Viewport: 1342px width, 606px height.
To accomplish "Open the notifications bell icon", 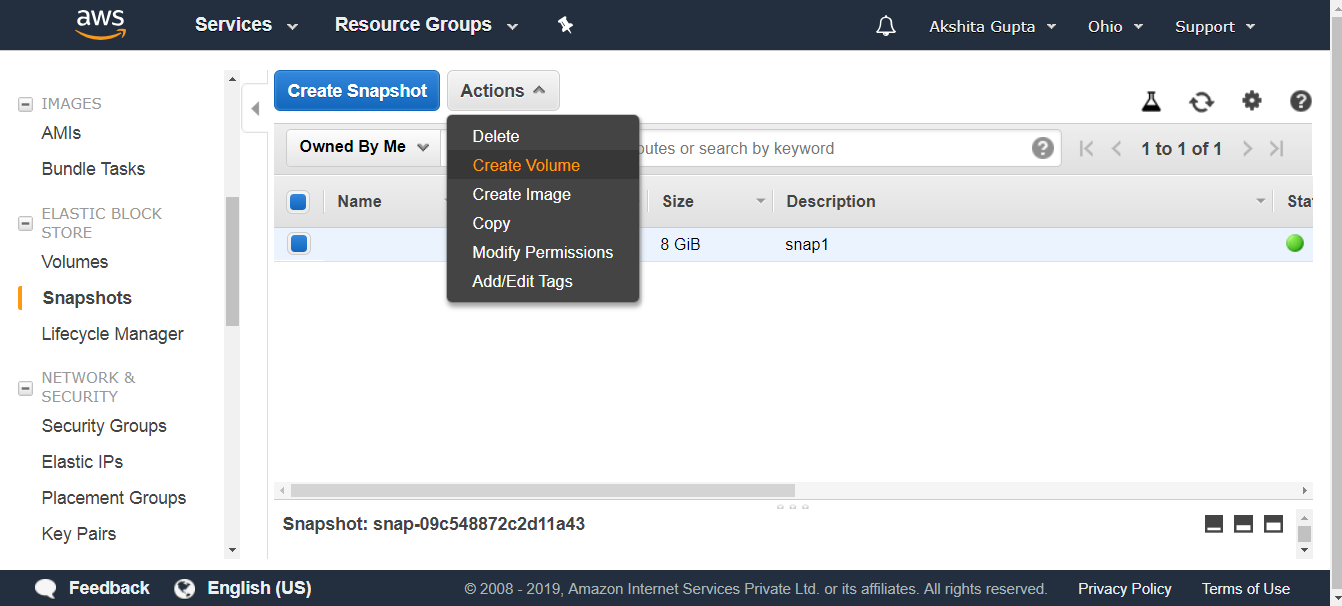I will tap(886, 26).
